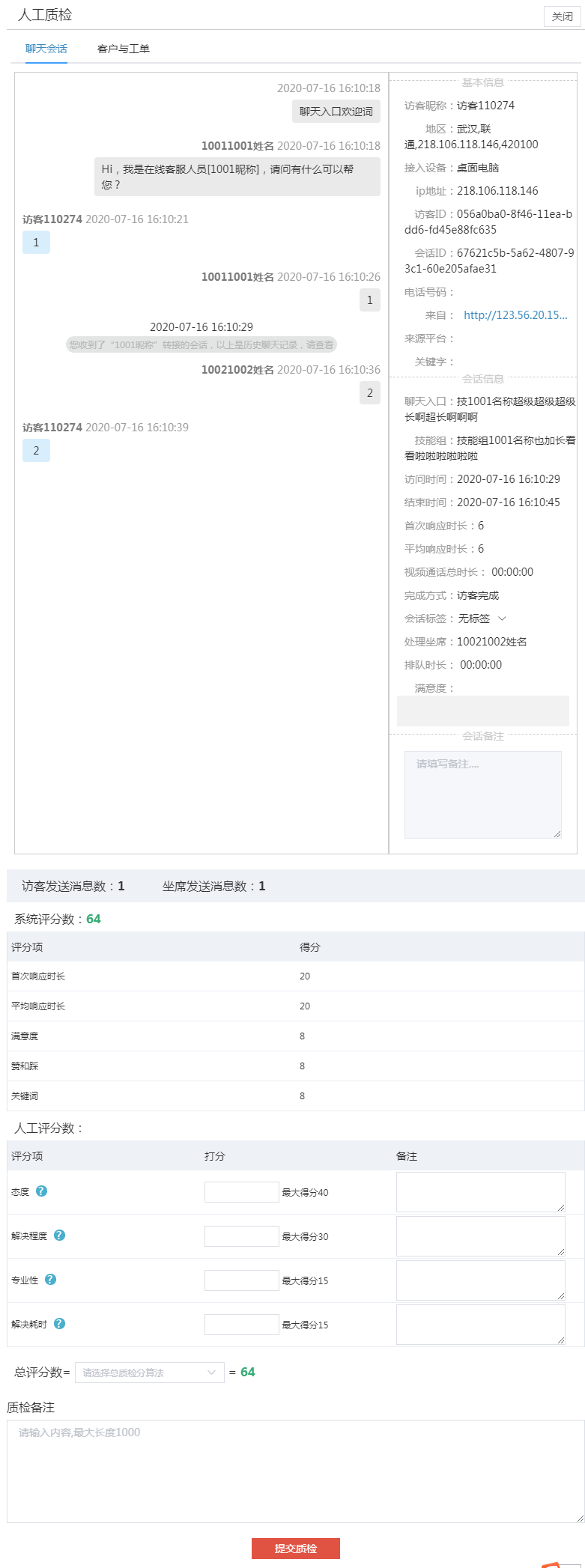Click help icon next to 解决程度

click(x=60, y=1235)
